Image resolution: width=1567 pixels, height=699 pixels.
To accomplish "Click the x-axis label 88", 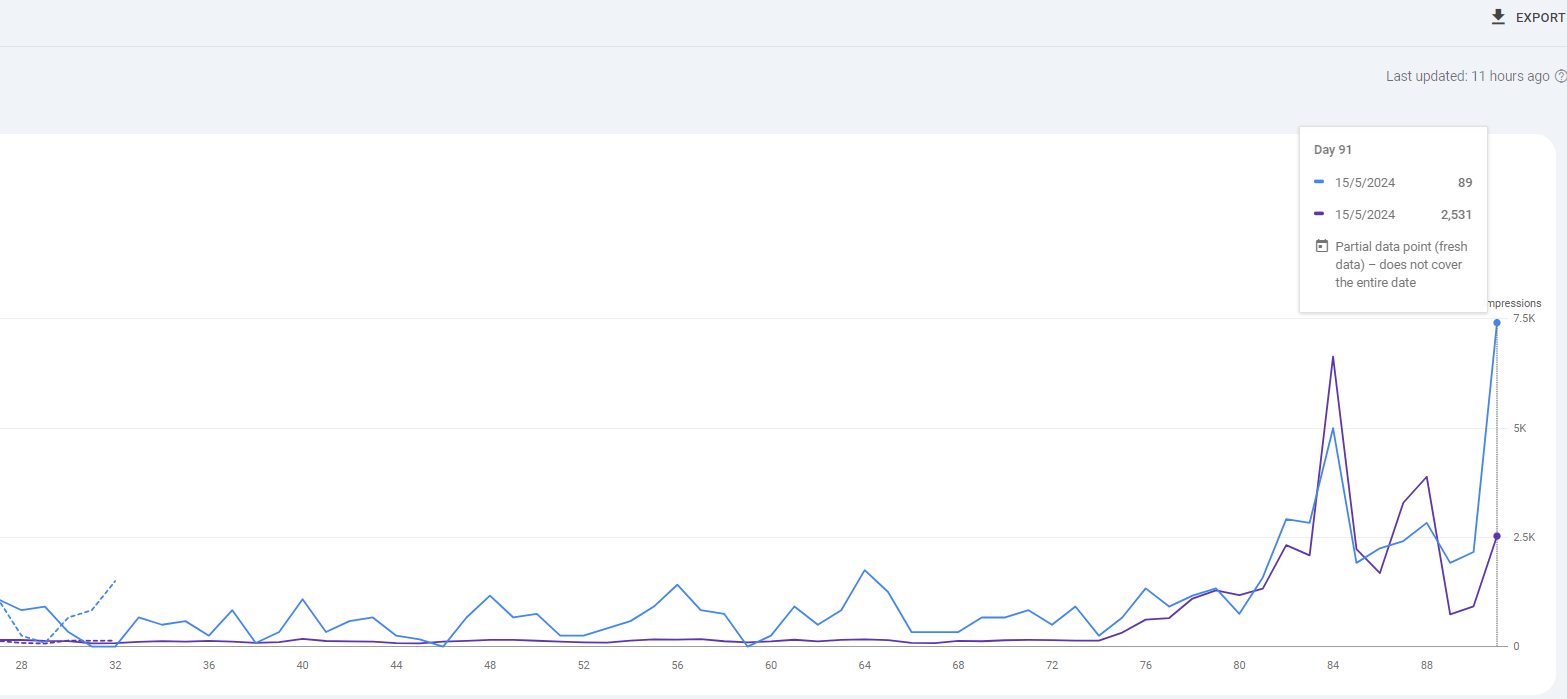I will tap(1427, 665).
